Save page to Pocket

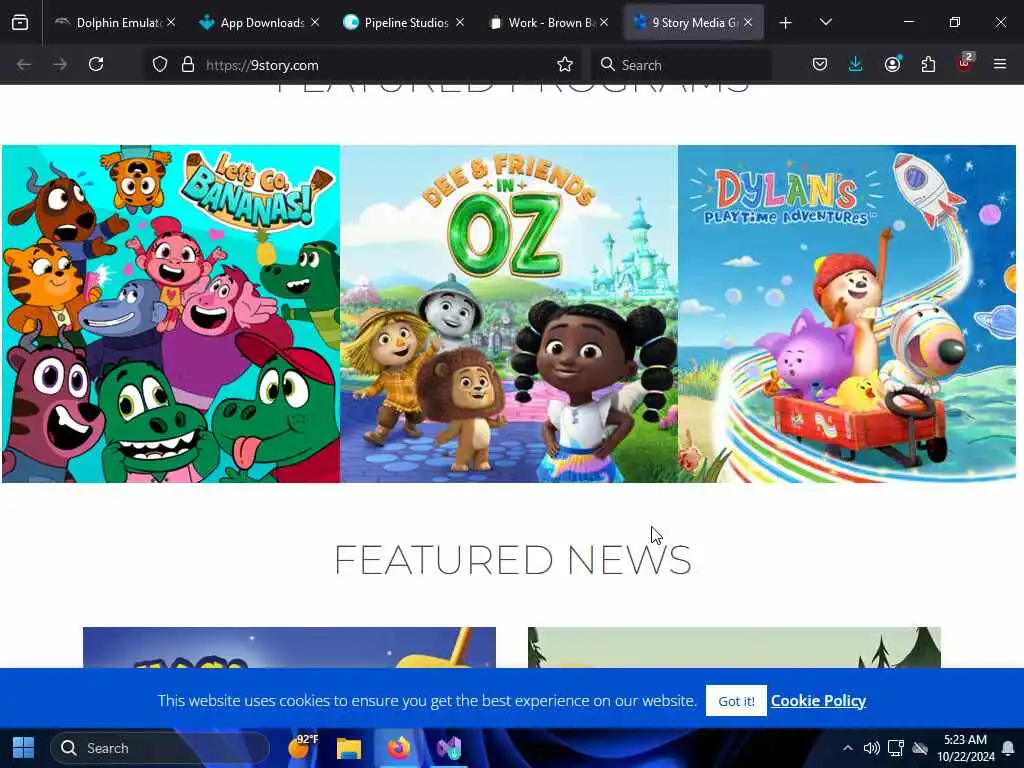pos(820,64)
